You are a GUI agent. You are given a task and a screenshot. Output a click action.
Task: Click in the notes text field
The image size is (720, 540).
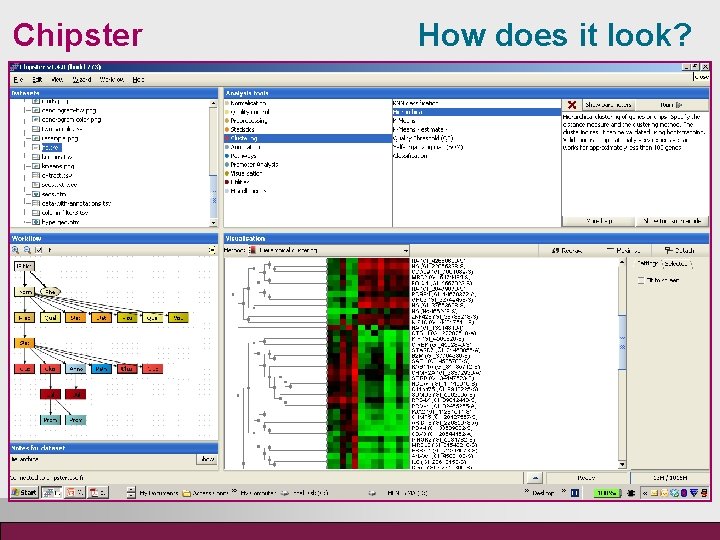point(103,459)
